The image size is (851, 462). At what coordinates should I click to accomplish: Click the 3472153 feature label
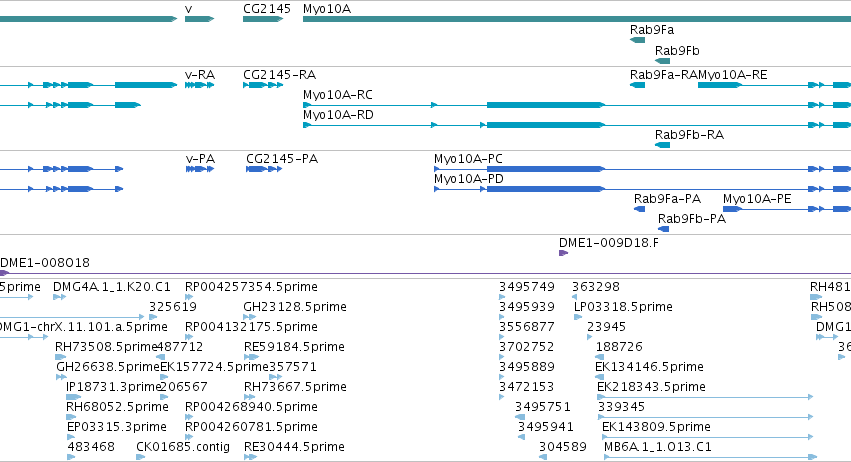(x=527, y=387)
